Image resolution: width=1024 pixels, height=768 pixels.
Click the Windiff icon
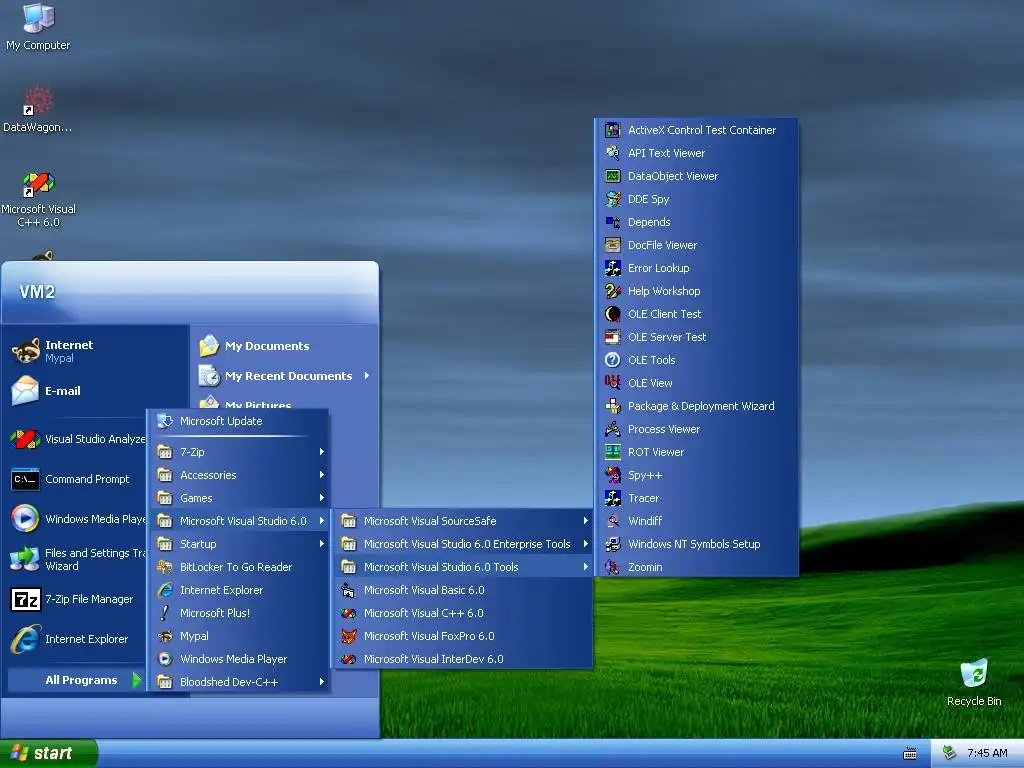[x=613, y=520]
